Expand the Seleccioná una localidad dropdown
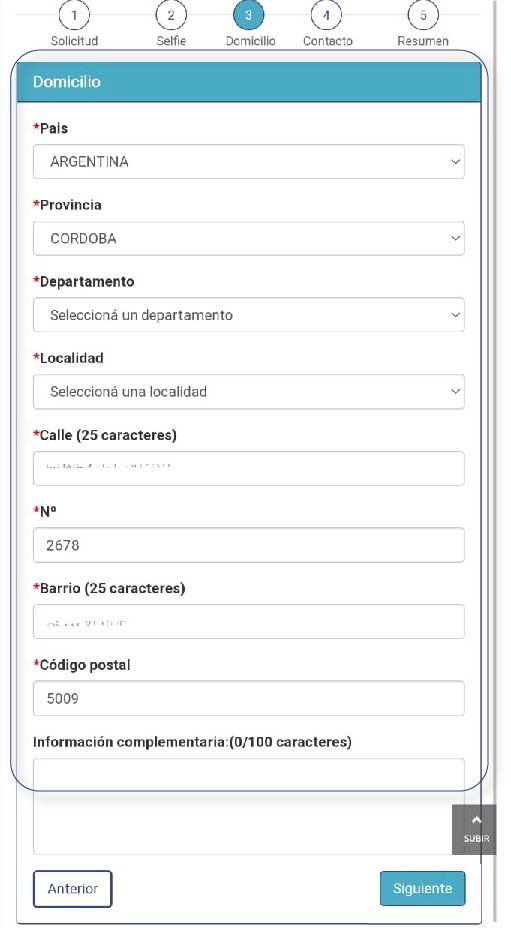 point(249,392)
